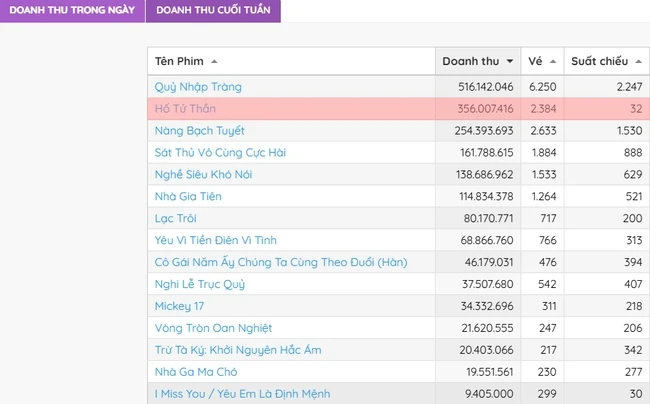Sort by Suất chiếu column arrow
The height and width of the screenshot is (404, 650).
[x=638, y=61]
